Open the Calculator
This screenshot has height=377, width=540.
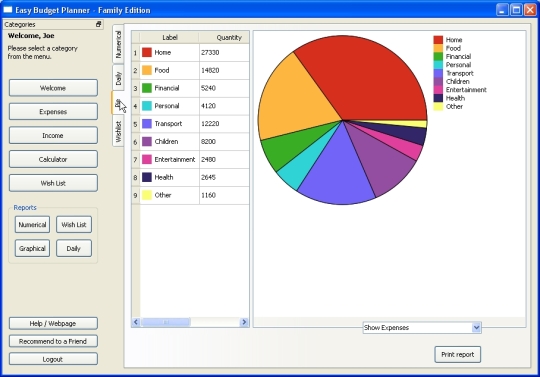(x=53, y=159)
